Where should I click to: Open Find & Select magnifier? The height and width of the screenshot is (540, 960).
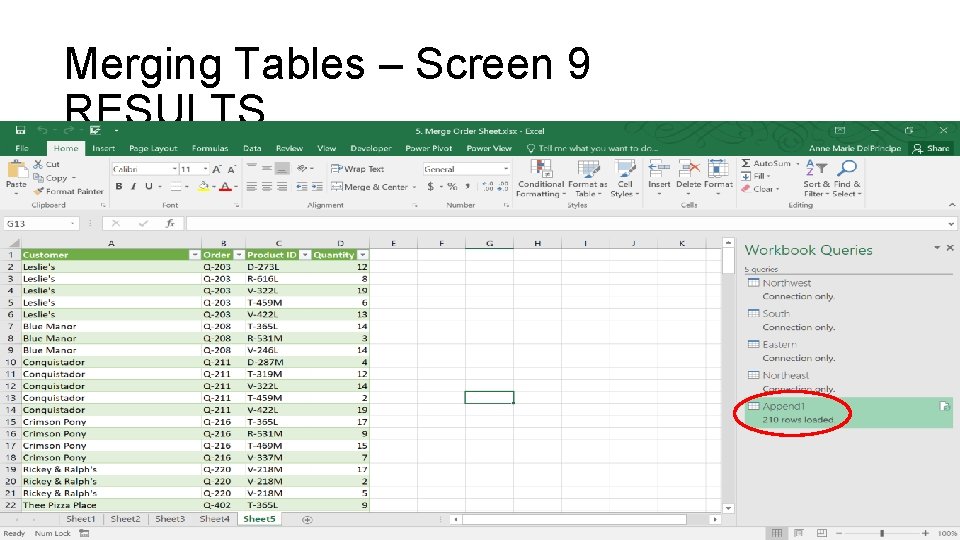pos(847,178)
